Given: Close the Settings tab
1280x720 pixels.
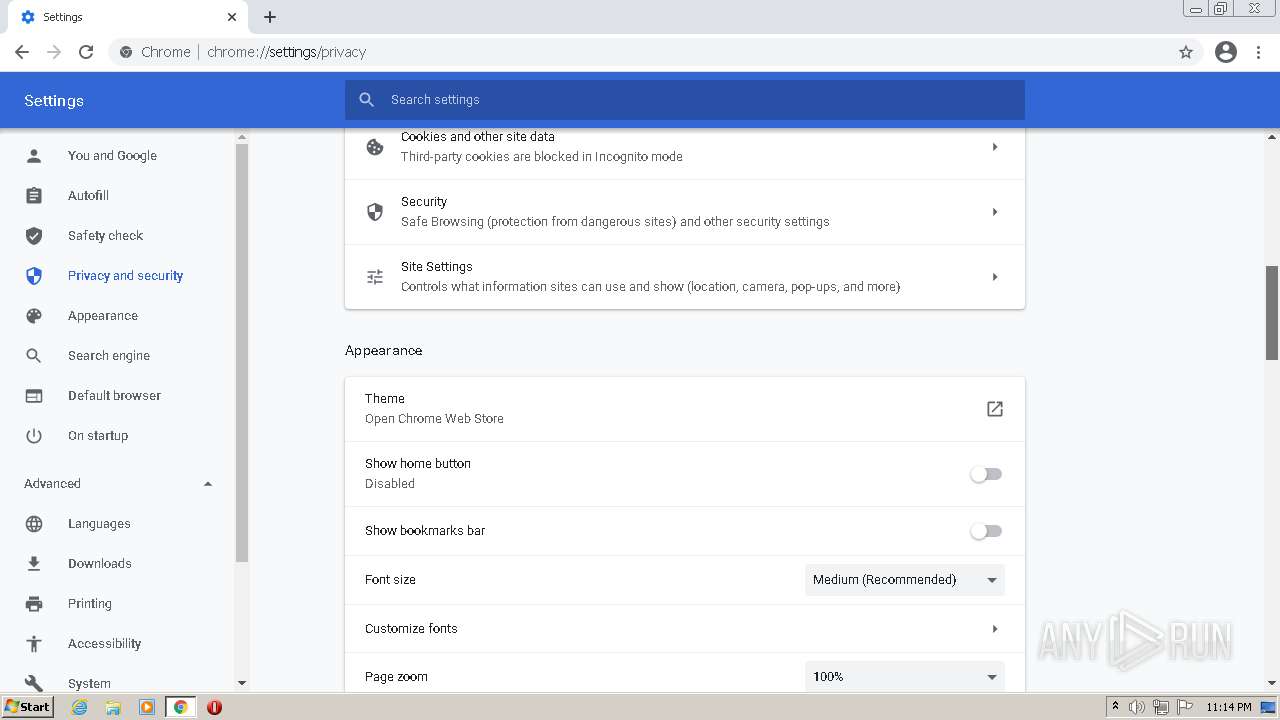Looking at the screenshot, I should coord(232,17).
